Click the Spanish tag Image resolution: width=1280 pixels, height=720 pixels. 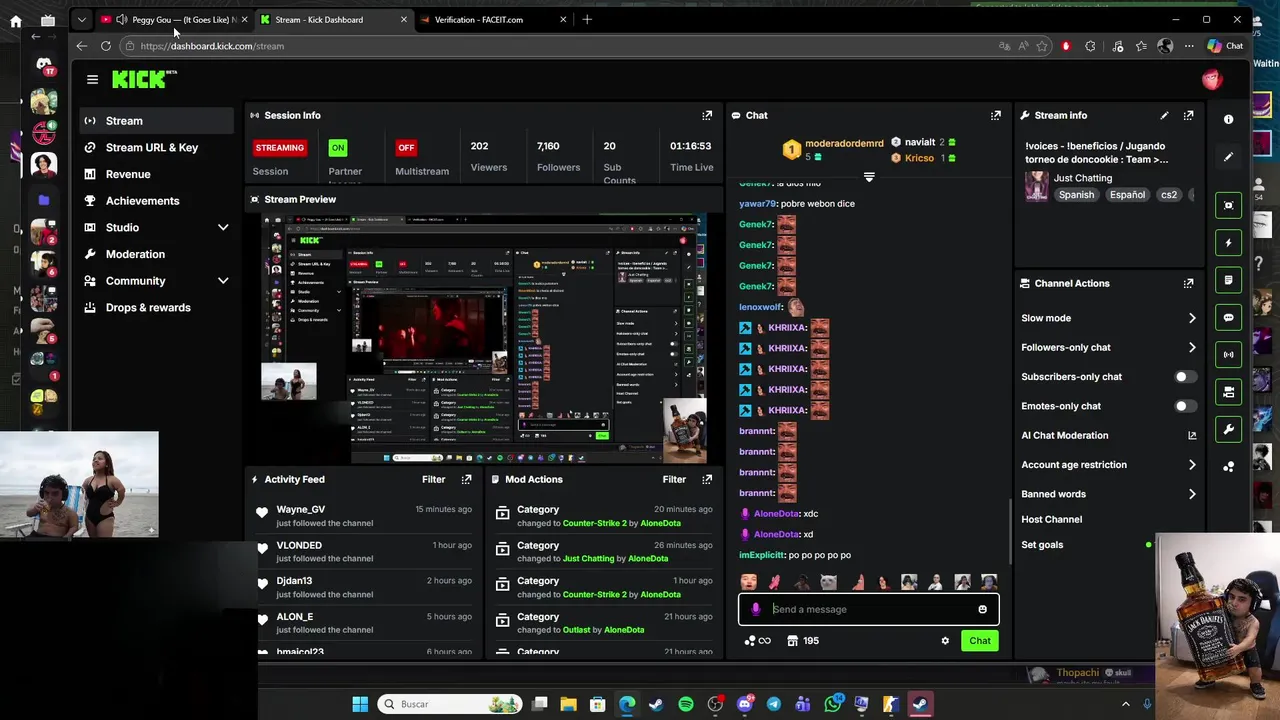(1076, 195)
